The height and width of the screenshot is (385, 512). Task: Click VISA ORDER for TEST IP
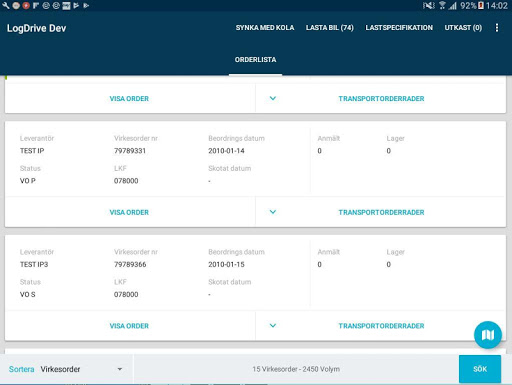point(129,212)
